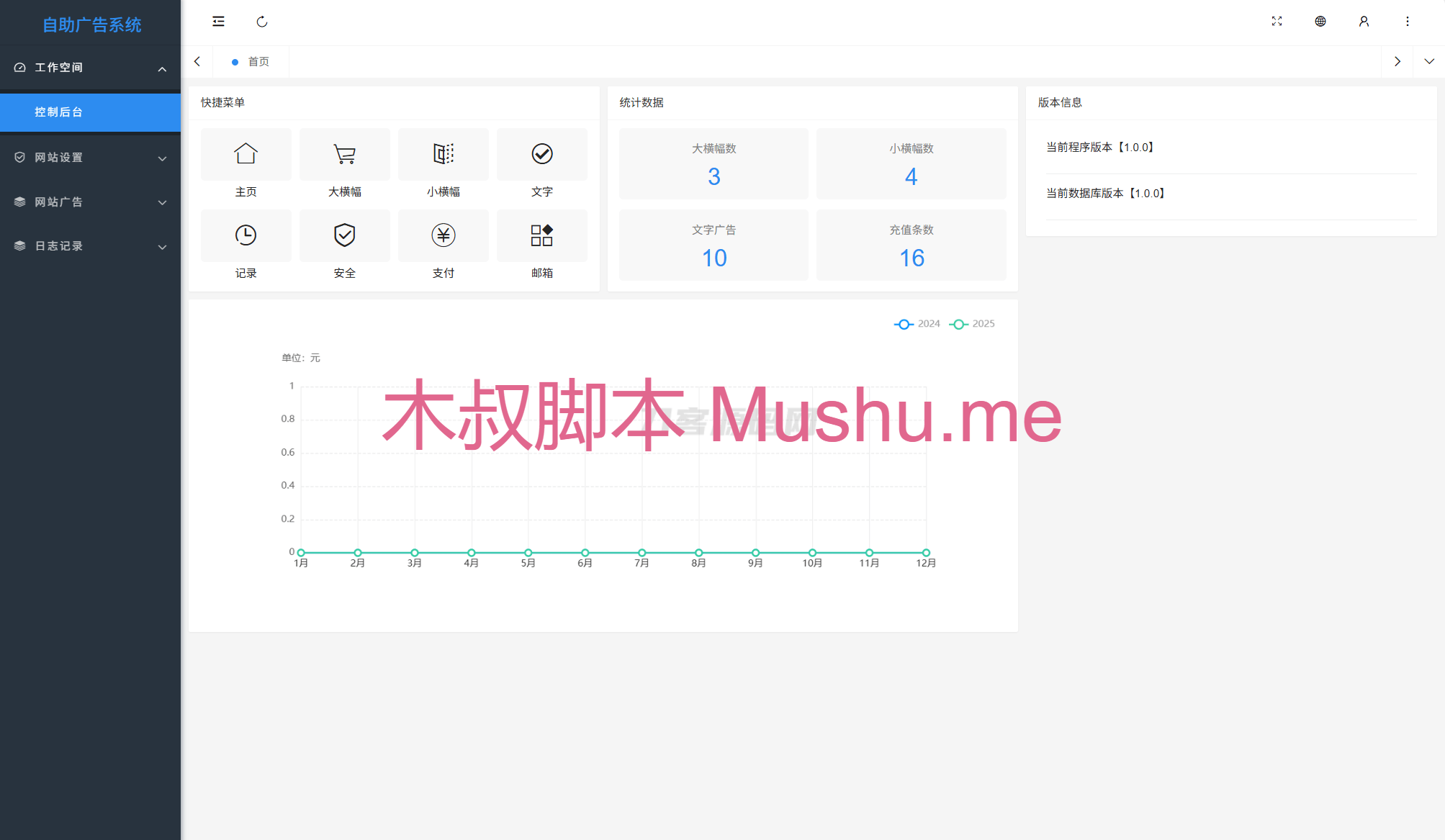Collapse the sidebar with the hamburger toggle

point(218,22)
